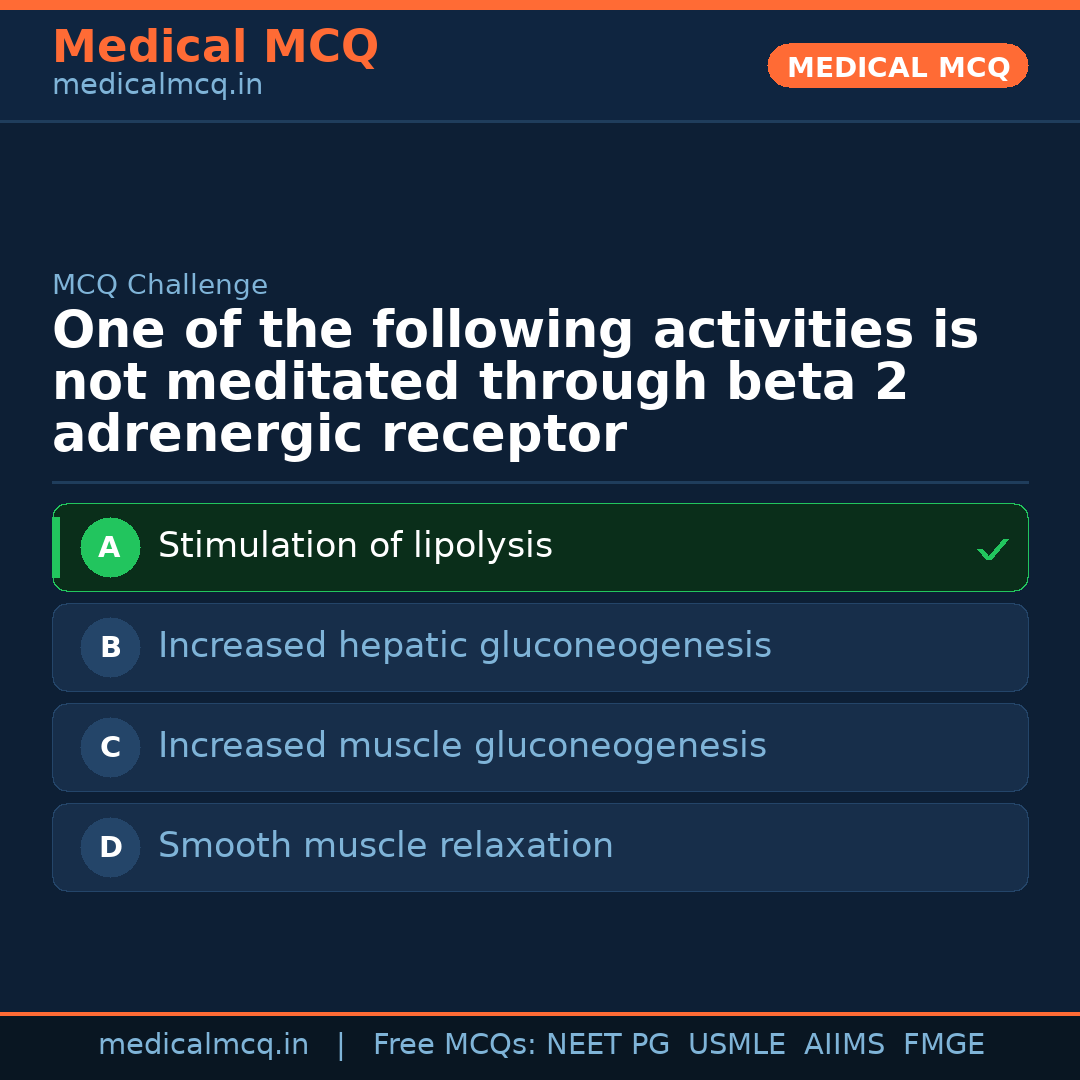Open medicalmcq.in link in footer

203,1045
